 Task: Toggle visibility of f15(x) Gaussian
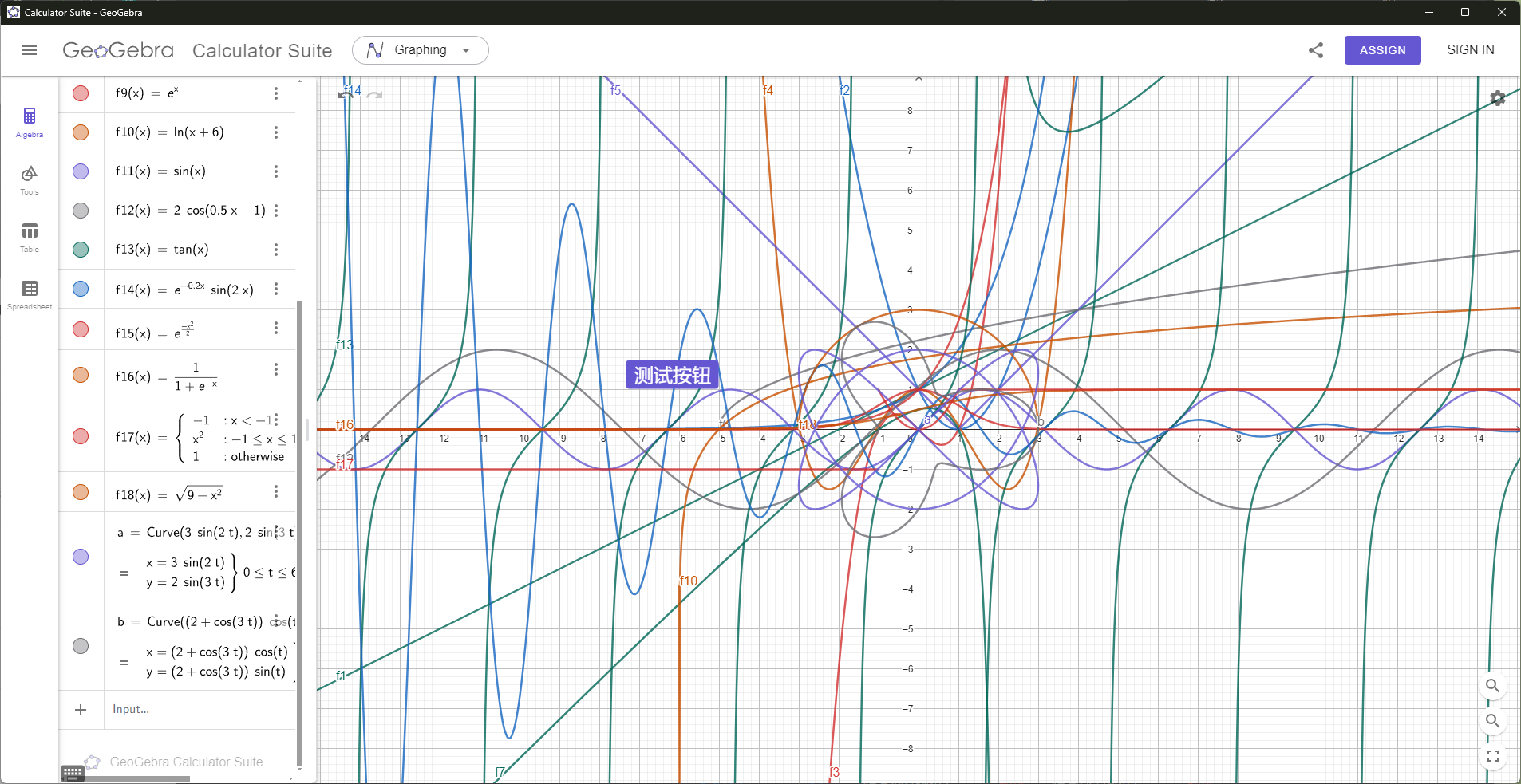coord(81,329)
